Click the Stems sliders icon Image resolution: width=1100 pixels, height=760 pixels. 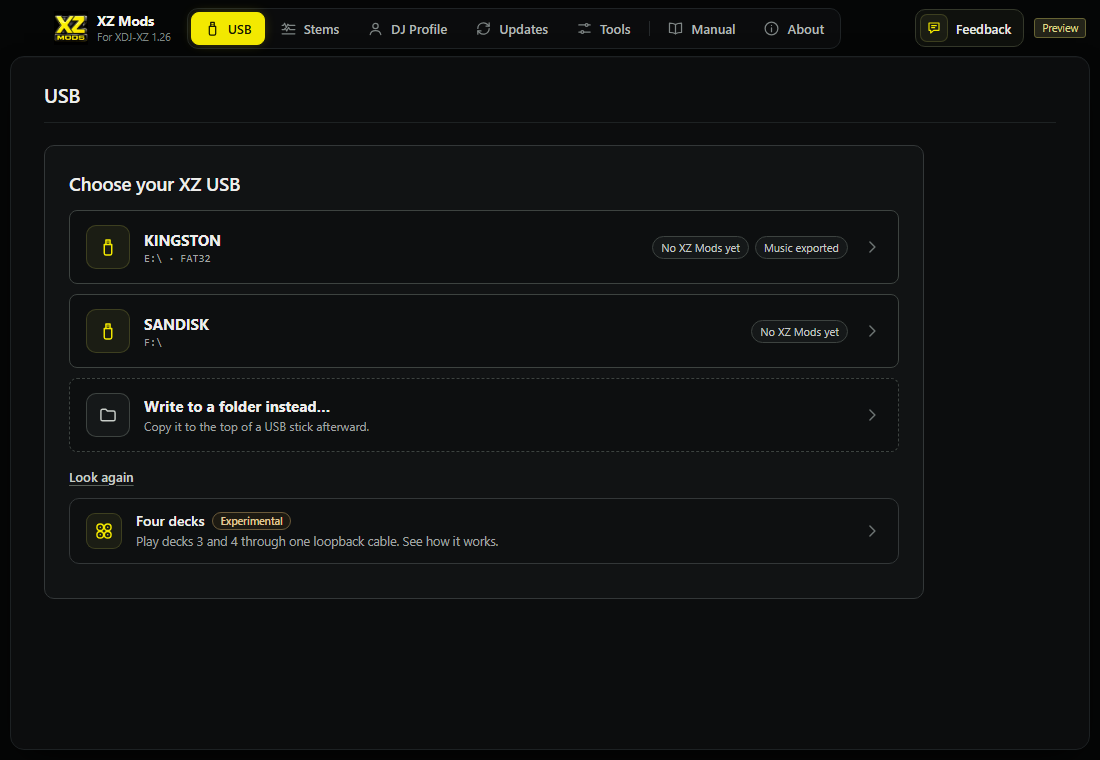click(x=288, y=29)
